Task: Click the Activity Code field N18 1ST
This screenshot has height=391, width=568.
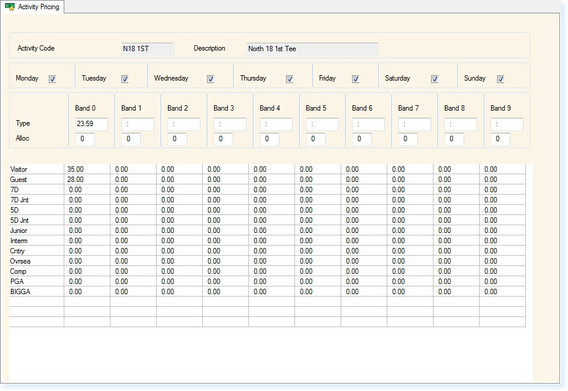Action: tap(147, 49)
